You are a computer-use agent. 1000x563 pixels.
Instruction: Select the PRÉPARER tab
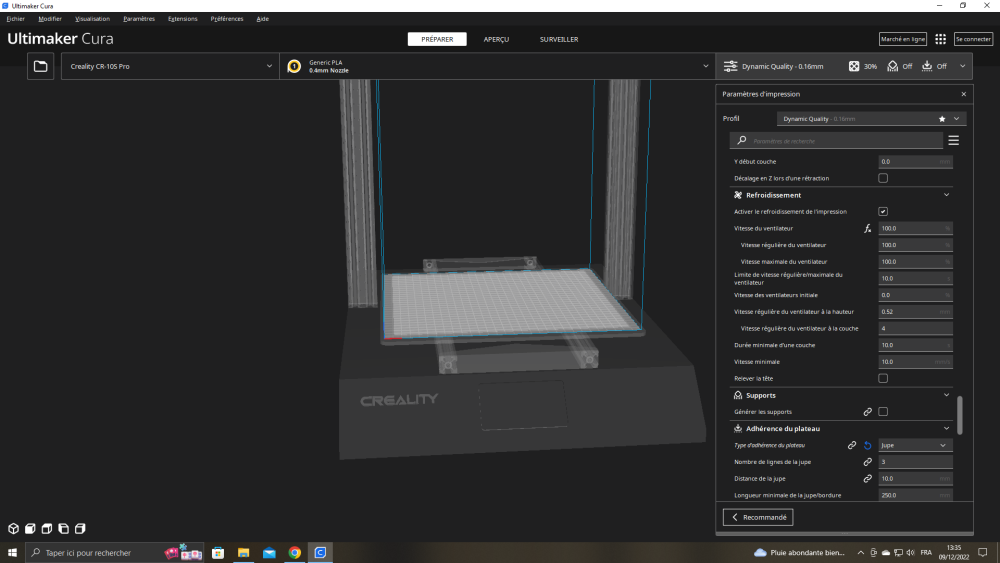pos(437,40)
